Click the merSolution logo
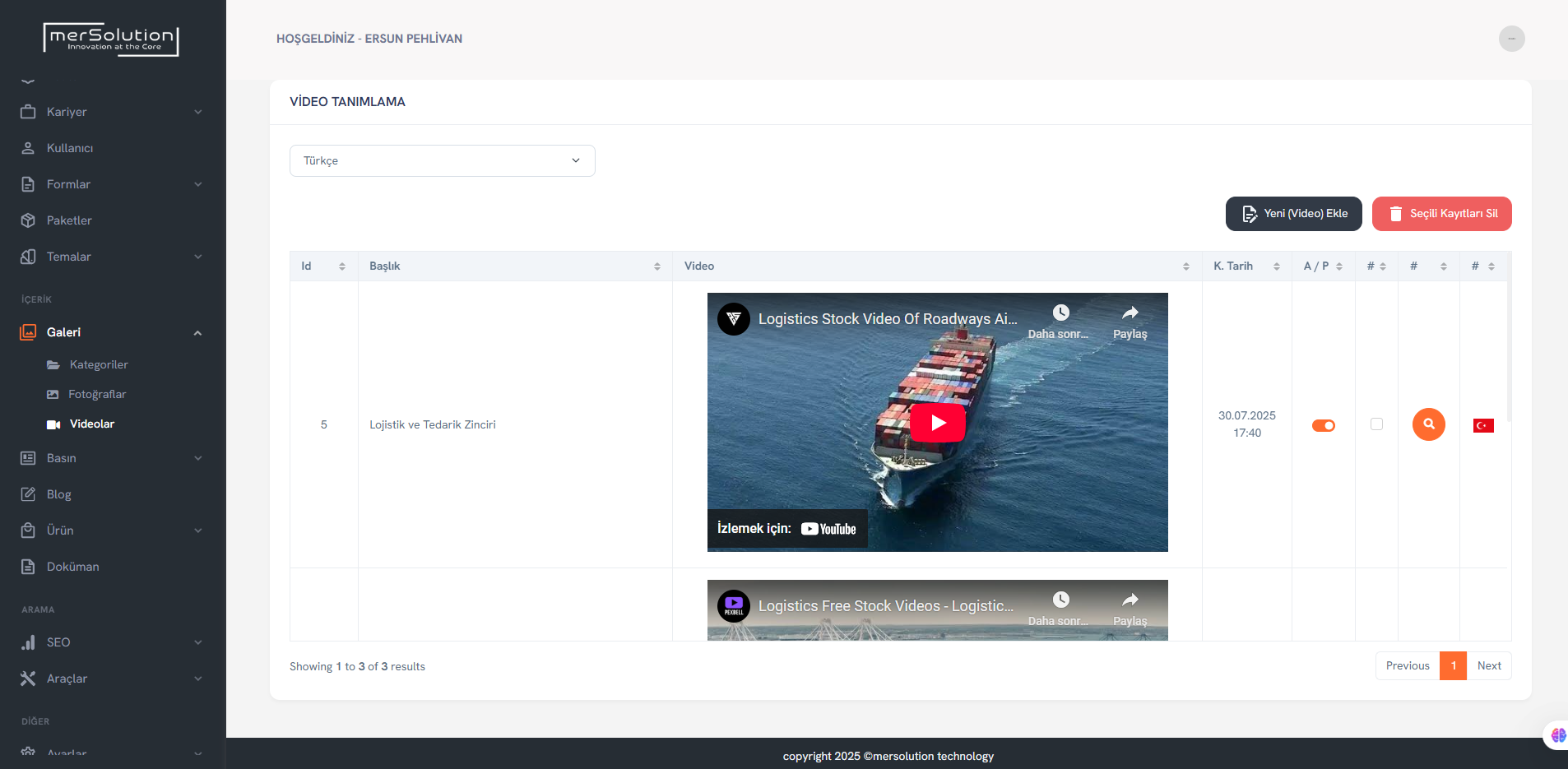The width and height of the screenshot is (1568, 769). click(111, 39)
